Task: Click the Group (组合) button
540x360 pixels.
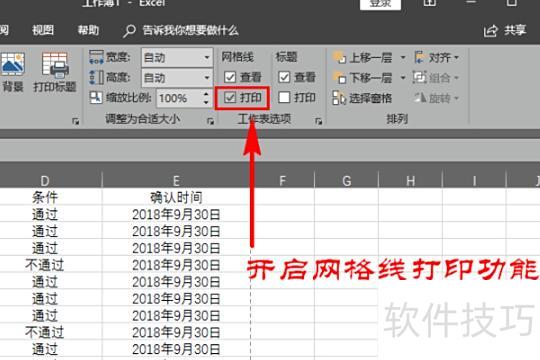Action: [x=436, y=78]
